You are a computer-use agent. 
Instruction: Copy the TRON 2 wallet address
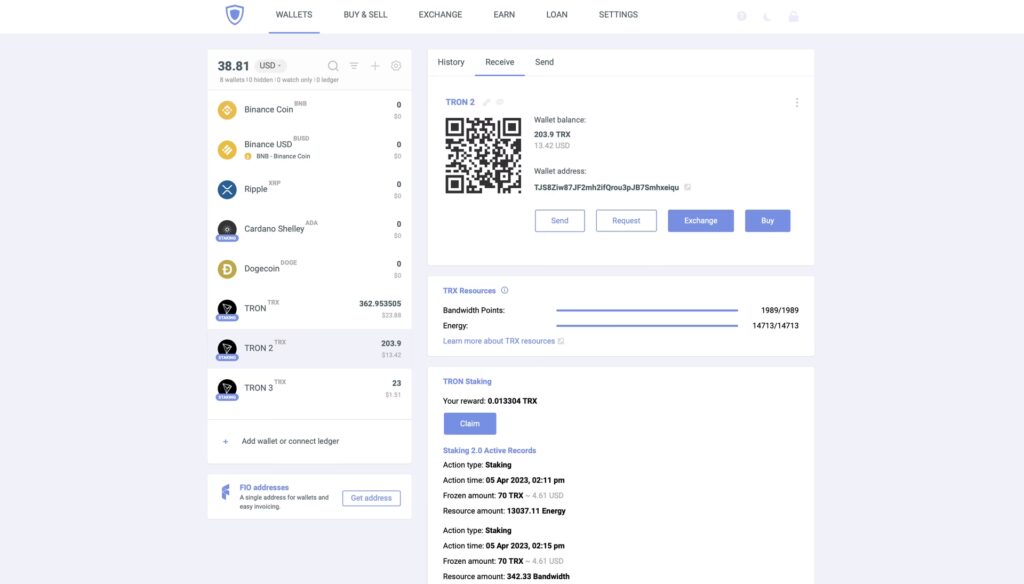[x=687, y=187]
